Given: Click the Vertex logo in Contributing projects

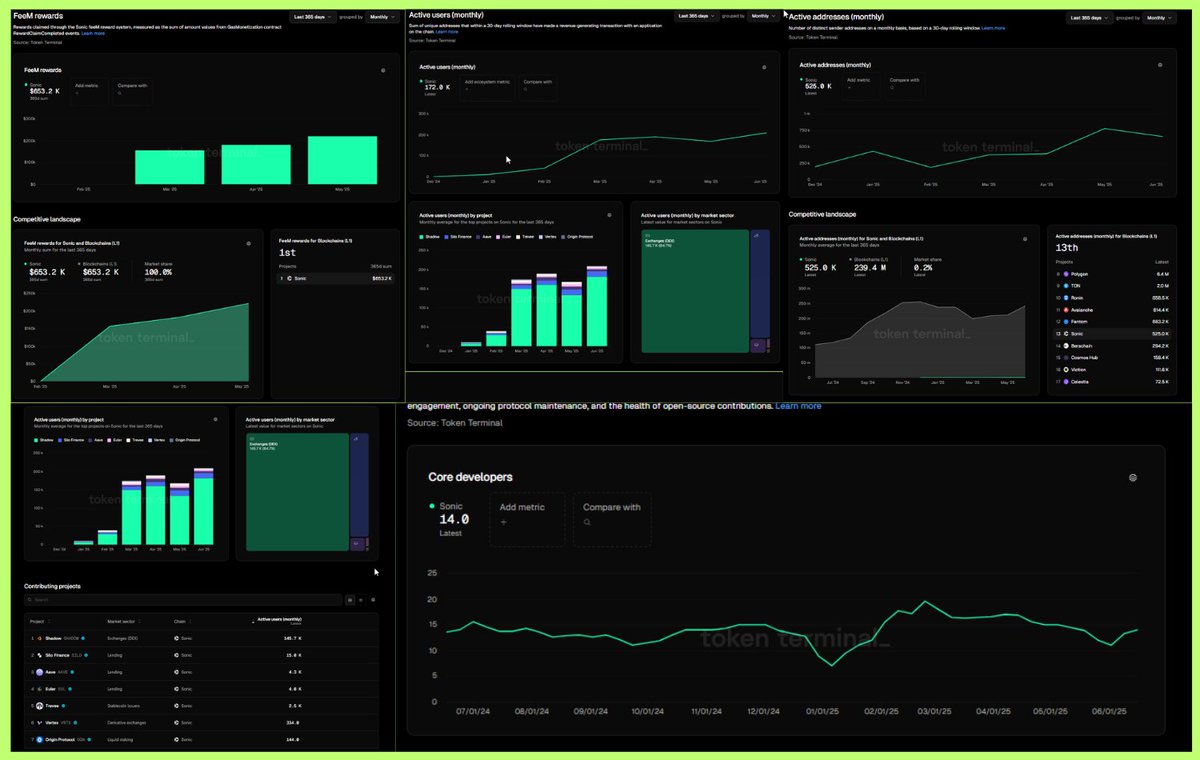Looking at the screenshot, I should coord(41,722).
